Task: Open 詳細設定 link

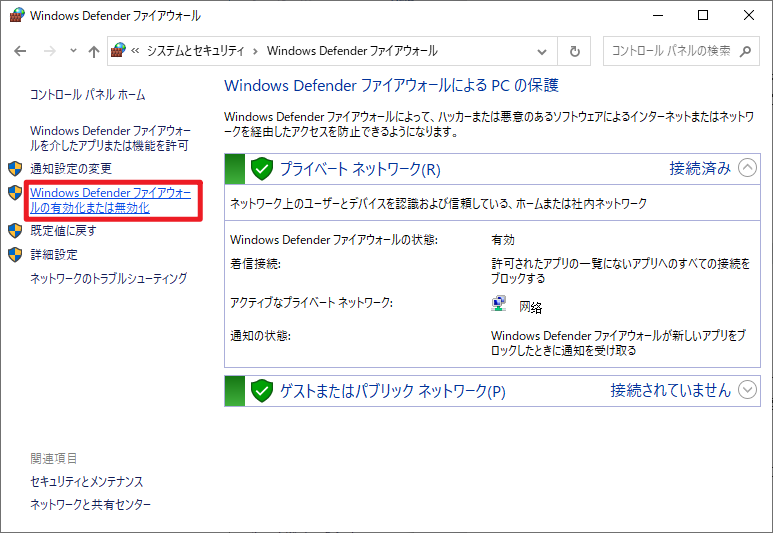Action: (x=54, y=255)
